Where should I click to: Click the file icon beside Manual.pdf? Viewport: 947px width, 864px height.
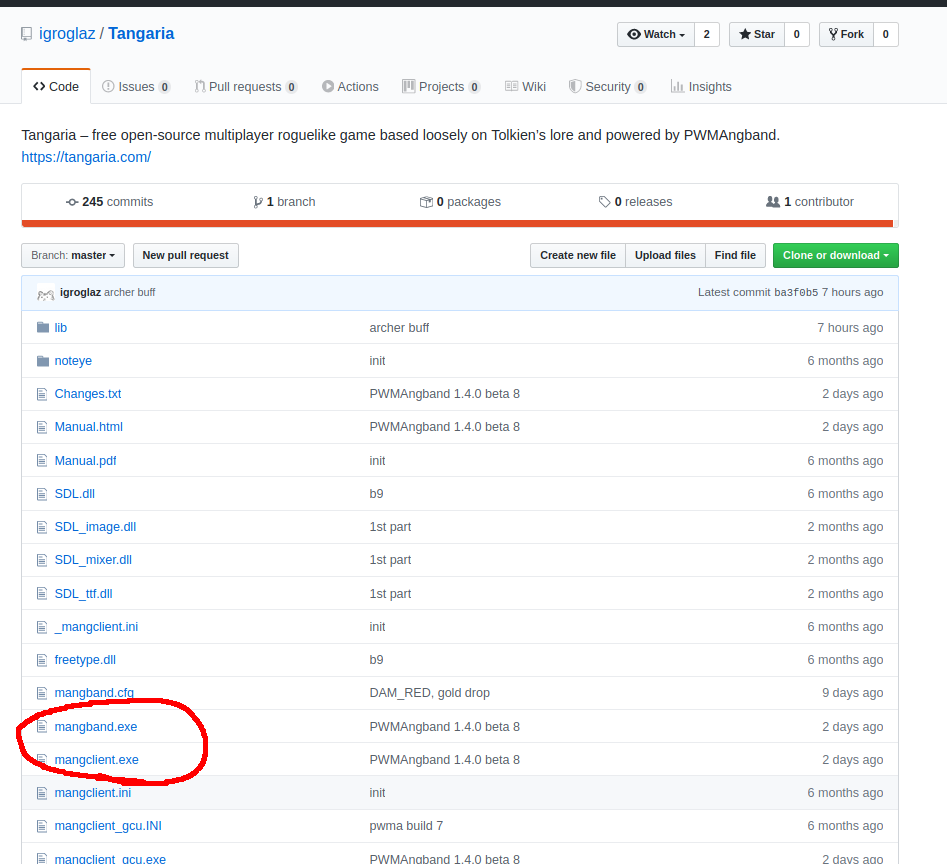(x=42, y=461)
